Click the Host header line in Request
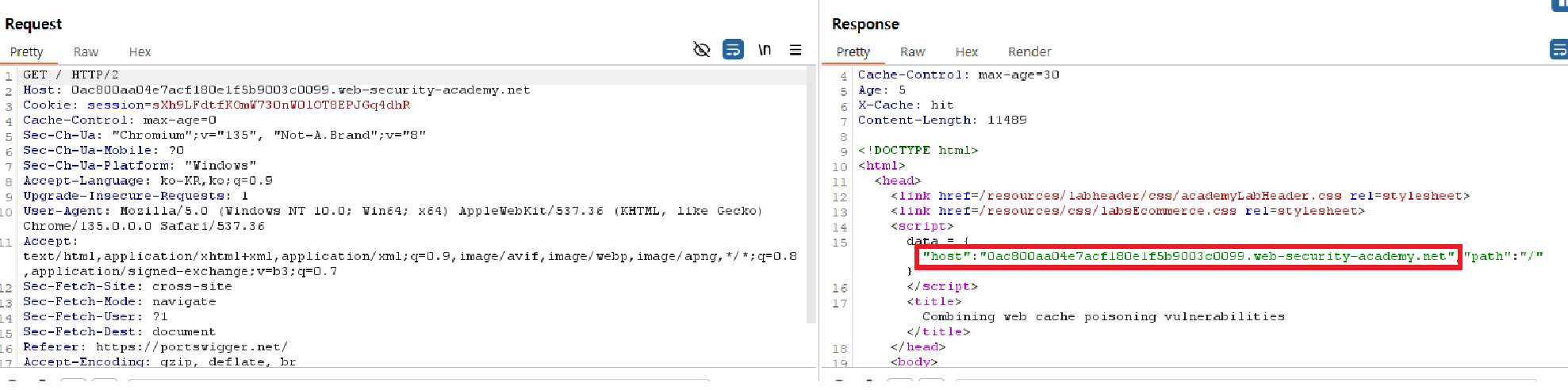This screenshot has height=390, width=1568. click(x=276, y=90)
